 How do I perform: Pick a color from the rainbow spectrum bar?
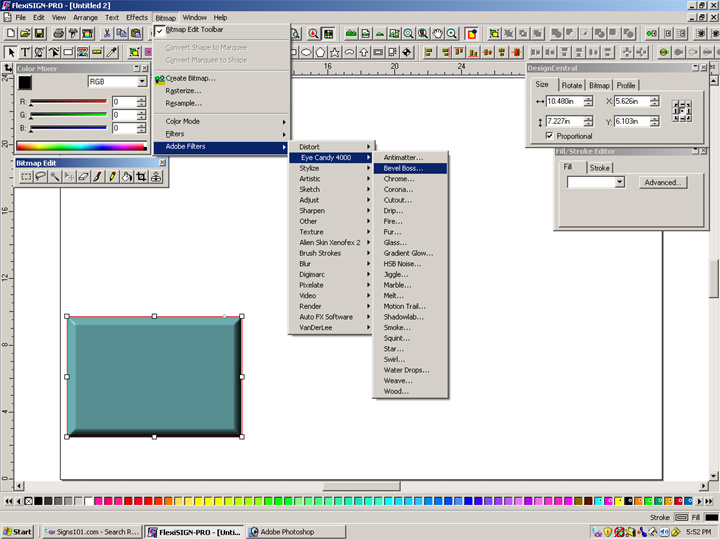[x=82, y=147]
